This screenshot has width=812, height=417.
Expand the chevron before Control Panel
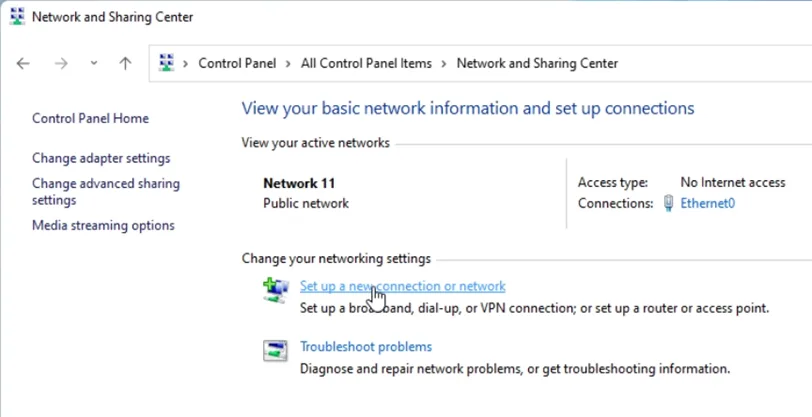[185, 64]
